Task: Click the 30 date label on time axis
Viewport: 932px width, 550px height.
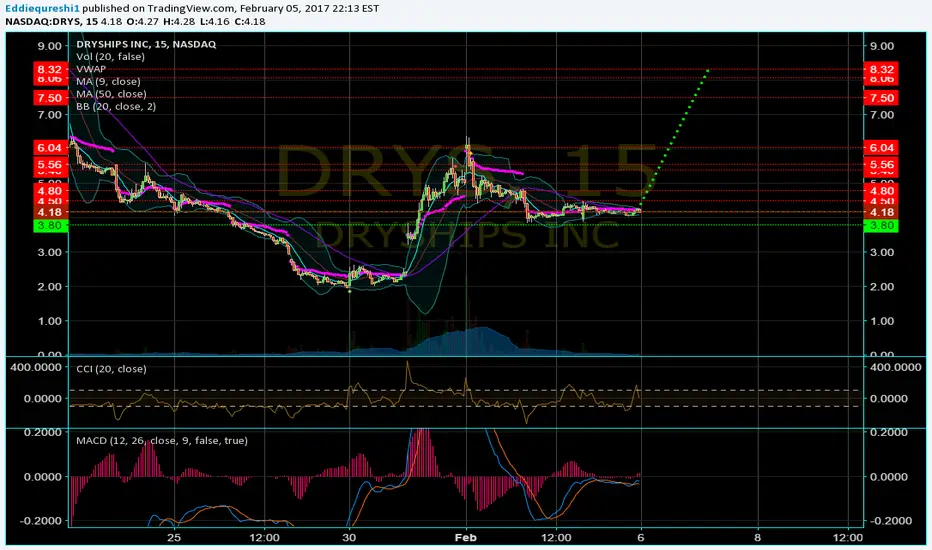Action: (x=349, y=538)
